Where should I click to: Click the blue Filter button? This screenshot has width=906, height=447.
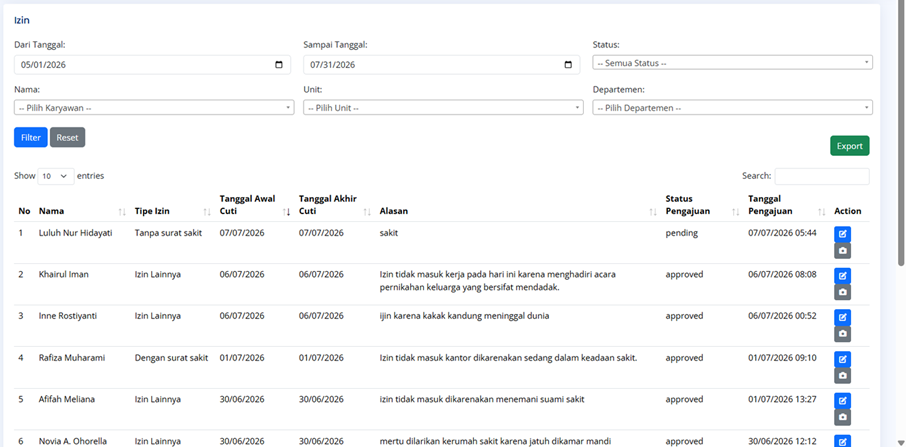31,137
